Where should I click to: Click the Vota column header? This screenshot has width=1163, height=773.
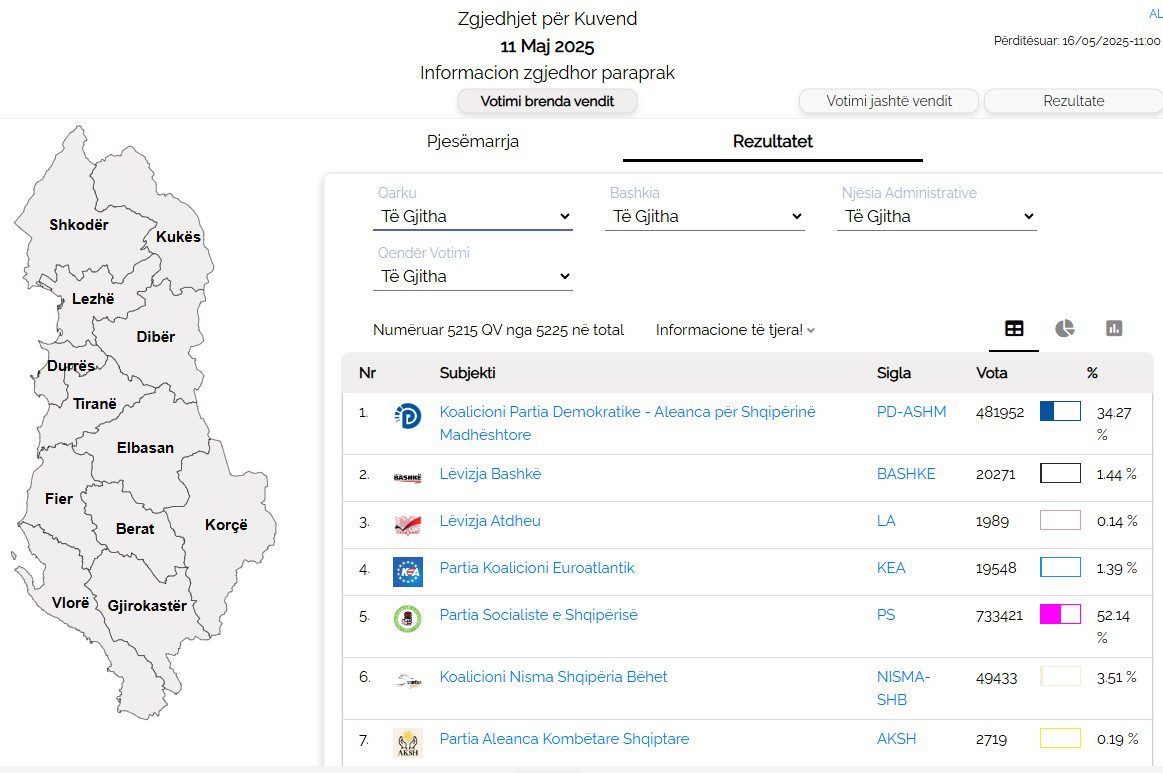click(992, 373)
